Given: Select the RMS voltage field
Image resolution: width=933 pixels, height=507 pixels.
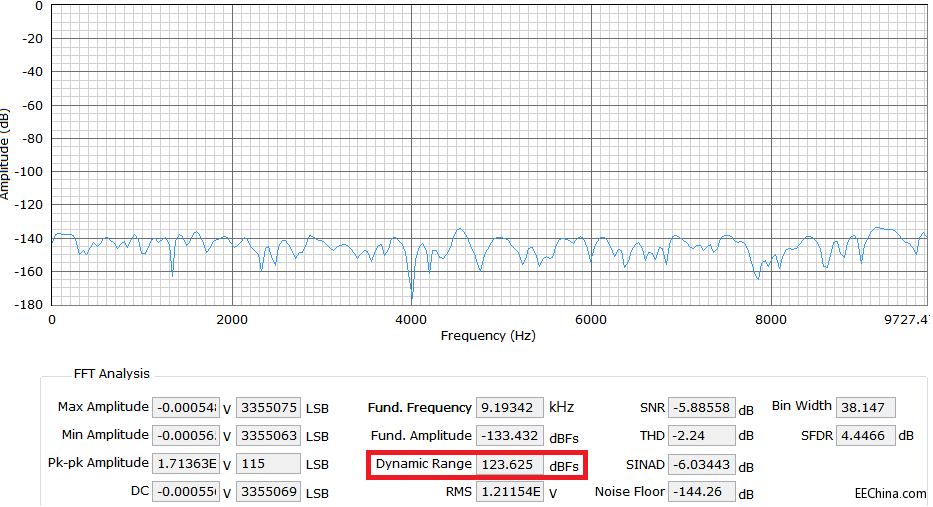Looking at the screenshot, I should (x=509, y=492).
